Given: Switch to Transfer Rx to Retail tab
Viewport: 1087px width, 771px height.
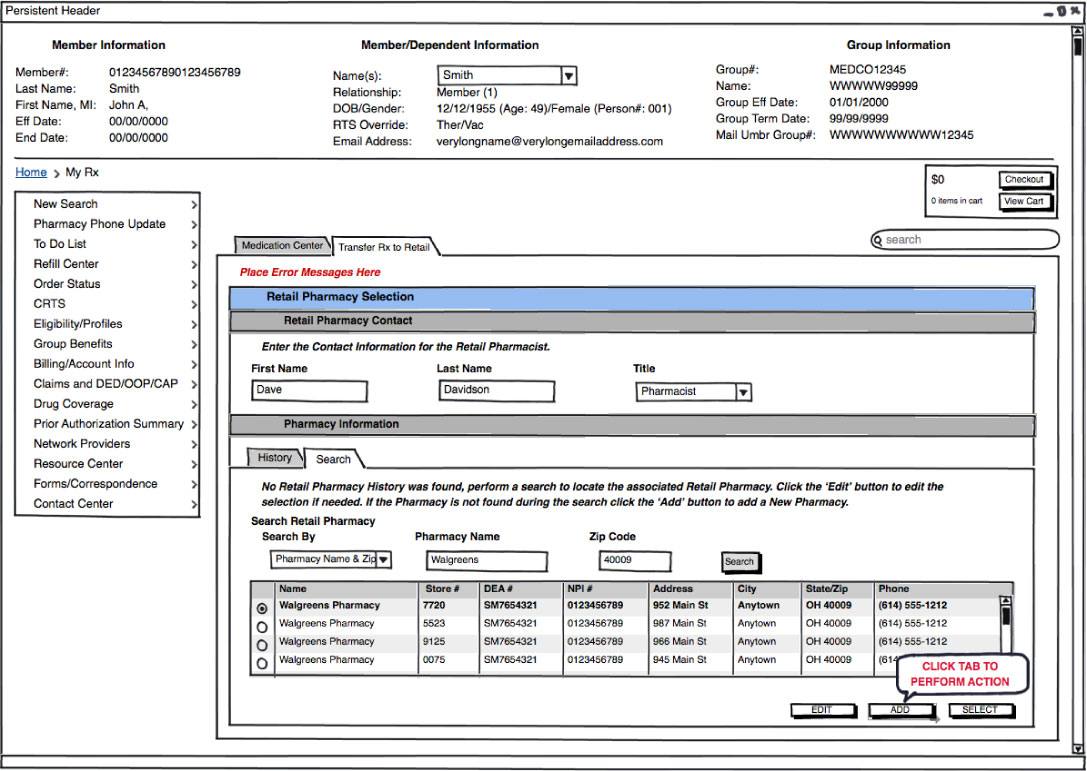Looking at the screenshot, I should 384,247.
